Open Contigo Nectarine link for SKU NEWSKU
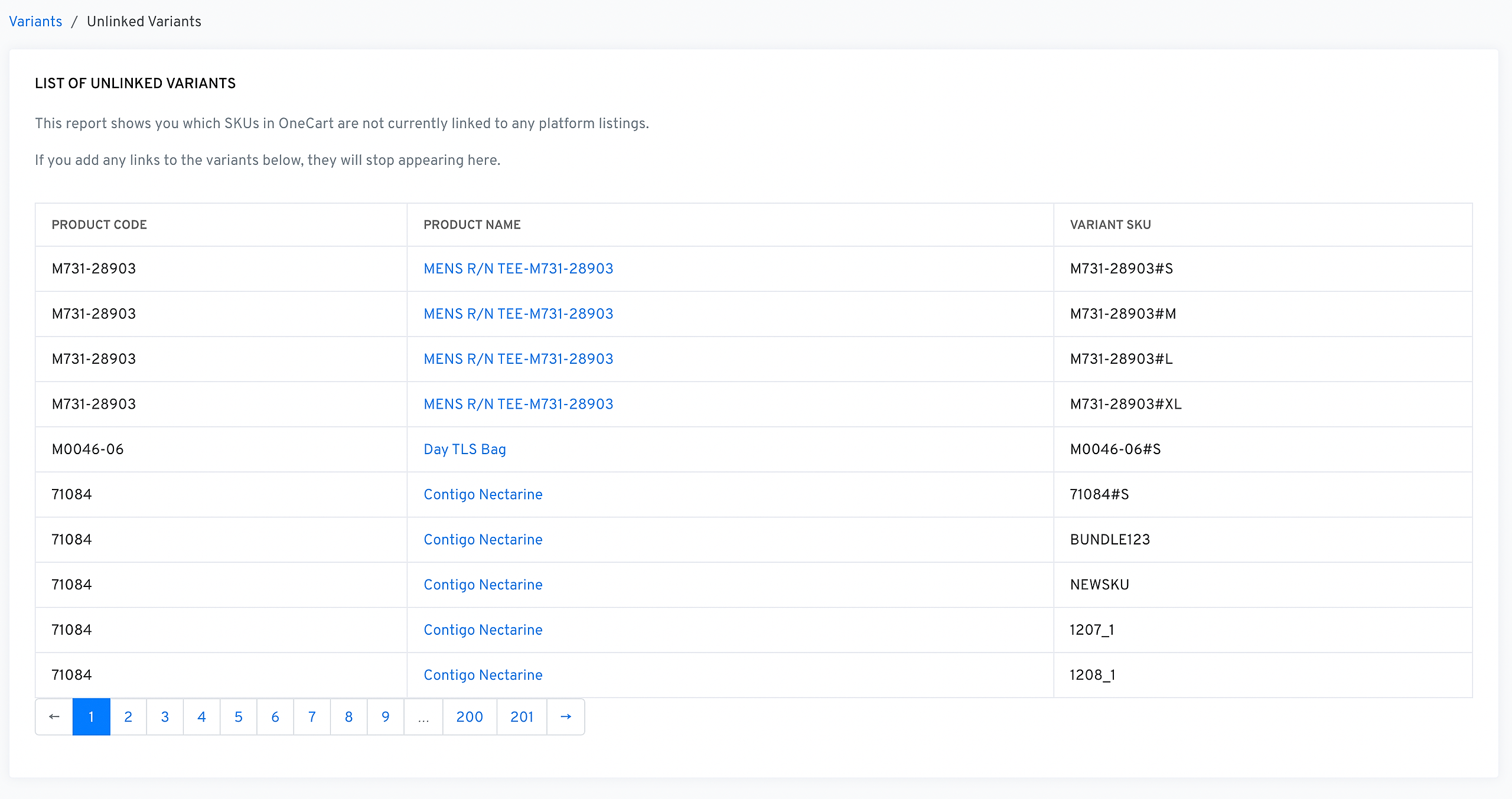1512x799 pixels. point(483,585)
